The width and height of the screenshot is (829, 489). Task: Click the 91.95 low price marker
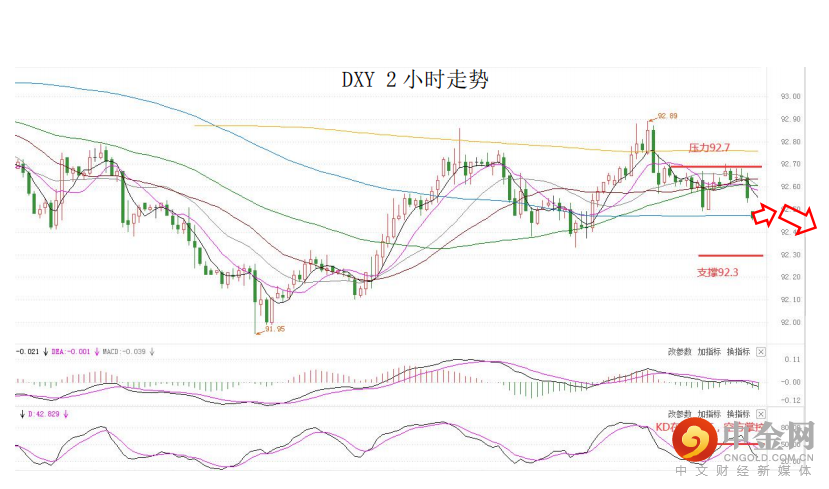click(275, 329)
